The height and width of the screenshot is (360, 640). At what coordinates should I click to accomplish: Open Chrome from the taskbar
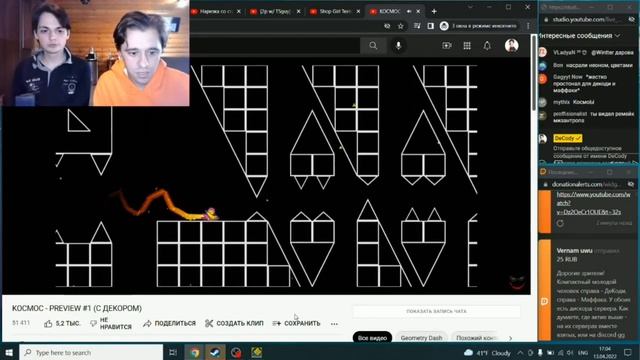(x=195, y=352)
